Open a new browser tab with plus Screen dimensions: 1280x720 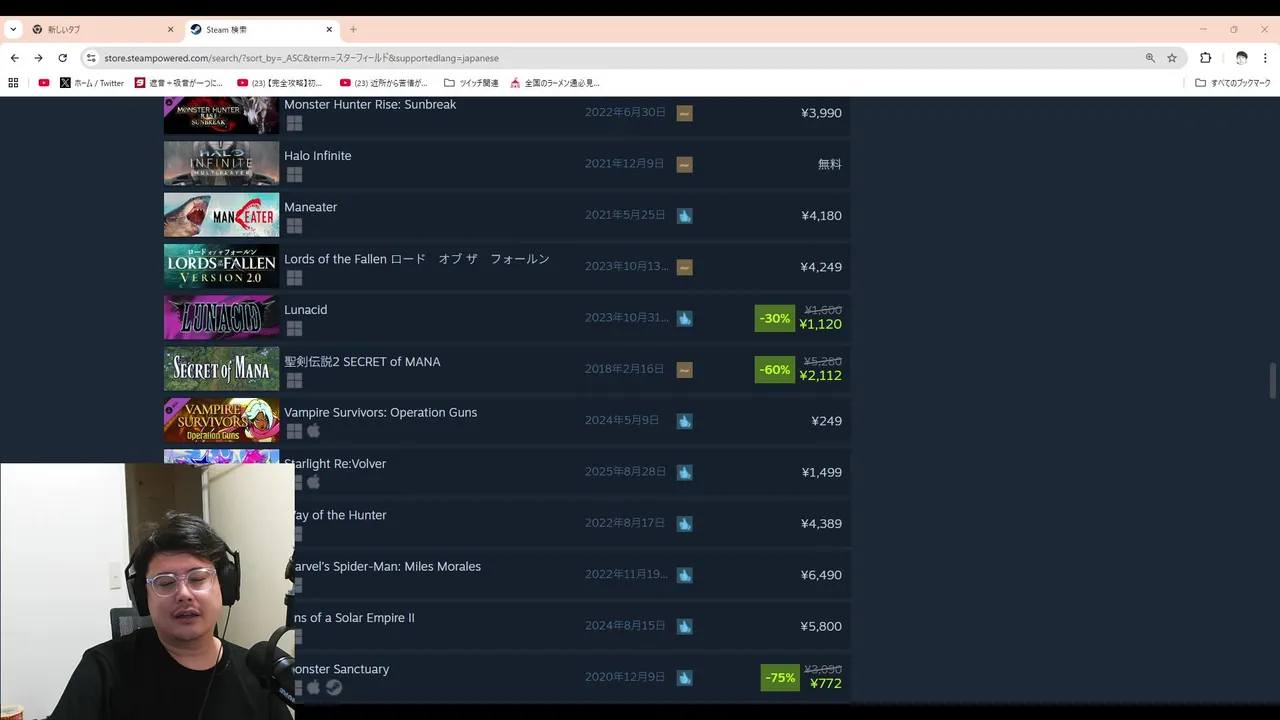(353, 30)
